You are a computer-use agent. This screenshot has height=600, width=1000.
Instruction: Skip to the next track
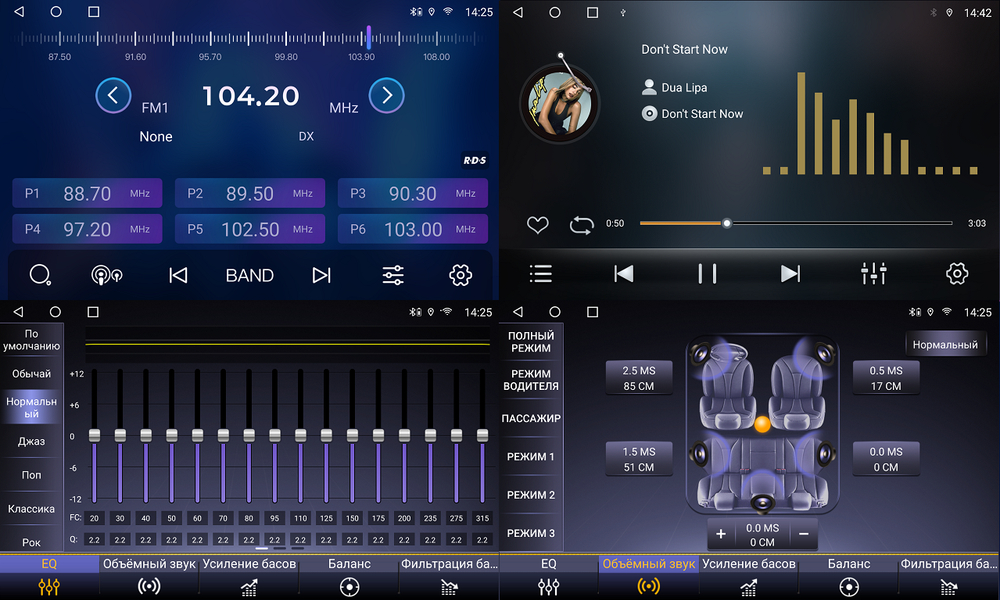point(789,272)
